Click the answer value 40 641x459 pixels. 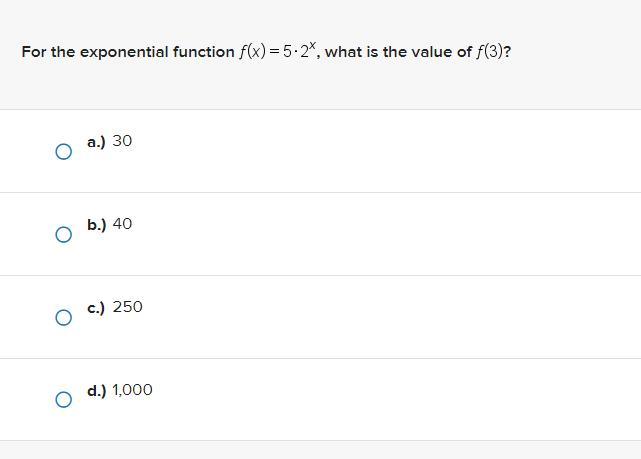click(122, 224)
